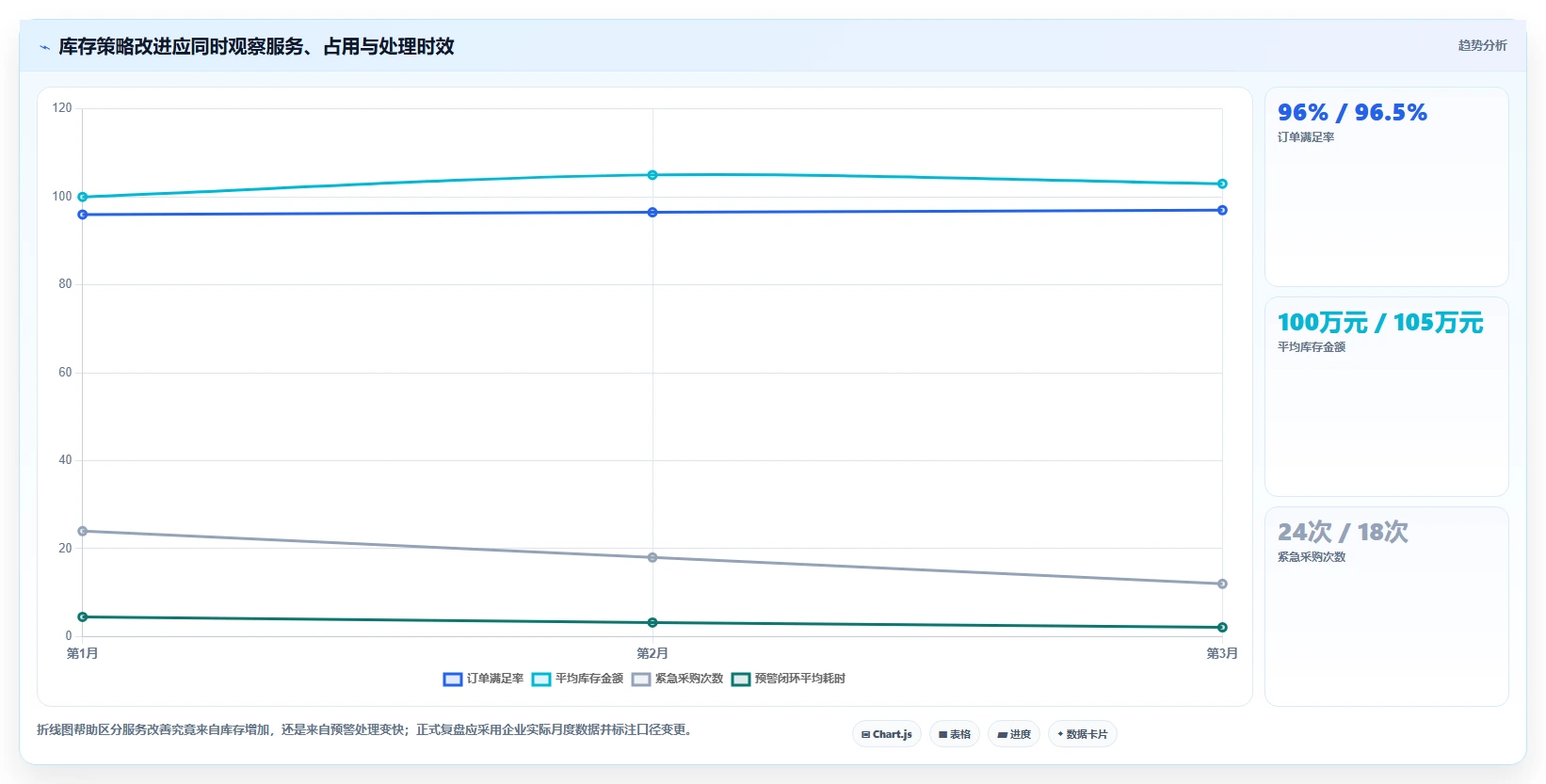
Task: Click the y-axis label 100
Action: click(62, 196)
